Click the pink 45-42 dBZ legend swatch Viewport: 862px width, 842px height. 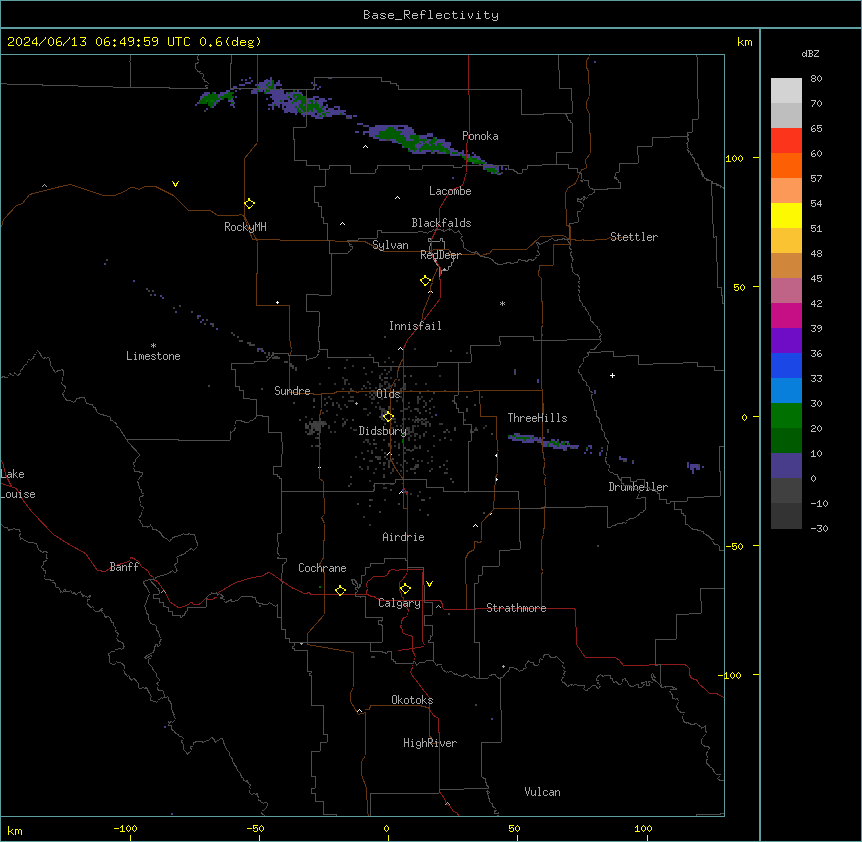(786, 291)
